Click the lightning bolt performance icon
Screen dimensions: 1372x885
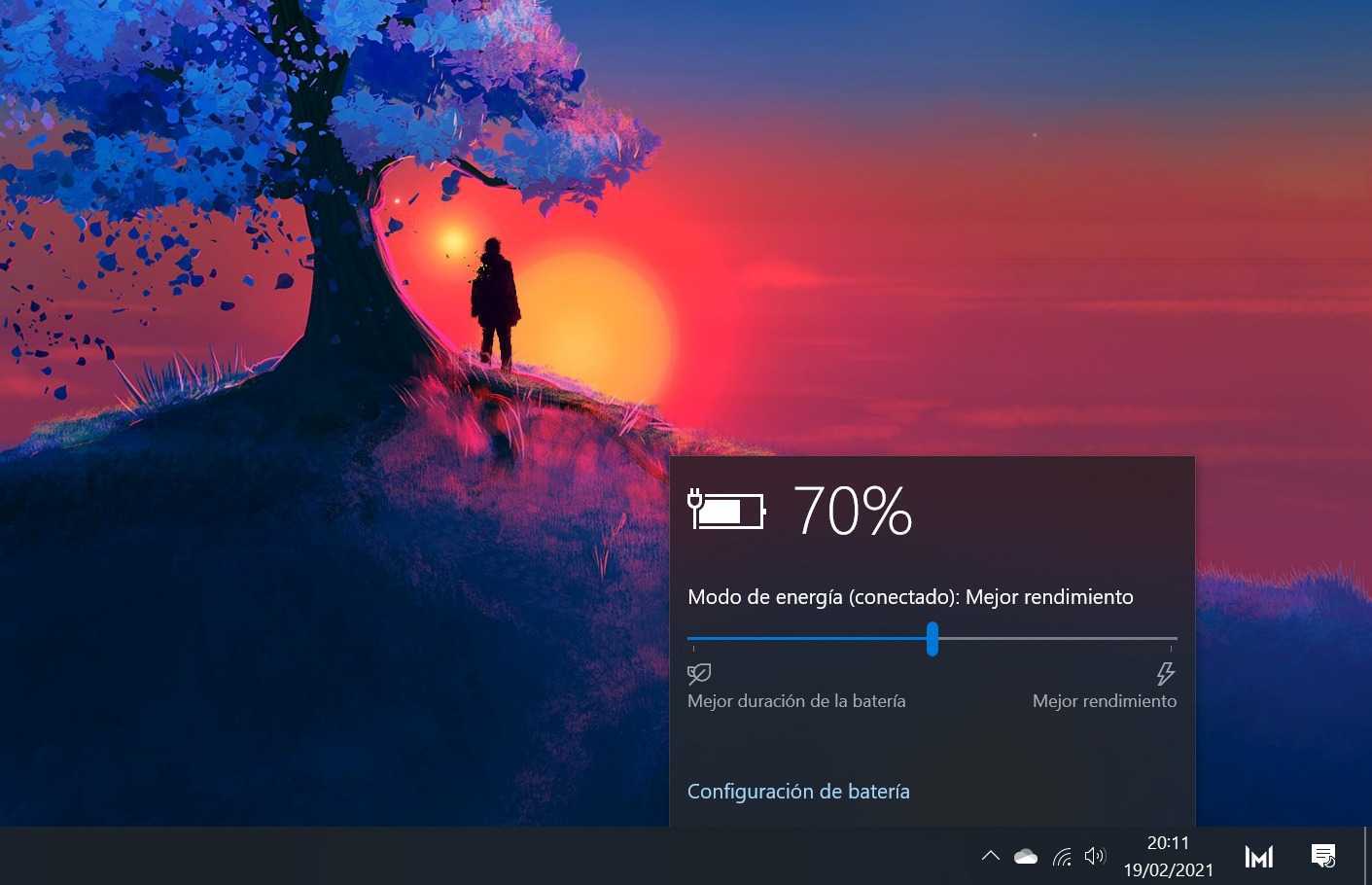pos(1165,673)
